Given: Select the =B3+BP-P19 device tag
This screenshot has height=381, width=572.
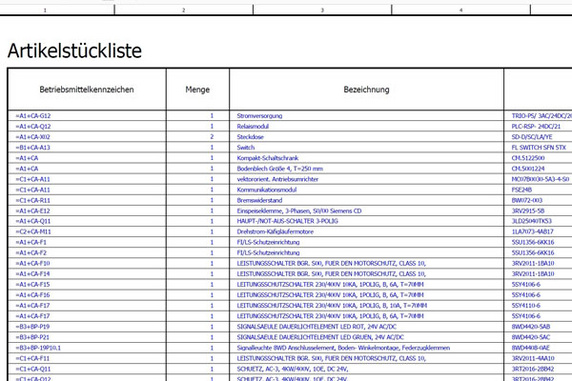Looking at the screenshot, I should click(x=32, y=327).
